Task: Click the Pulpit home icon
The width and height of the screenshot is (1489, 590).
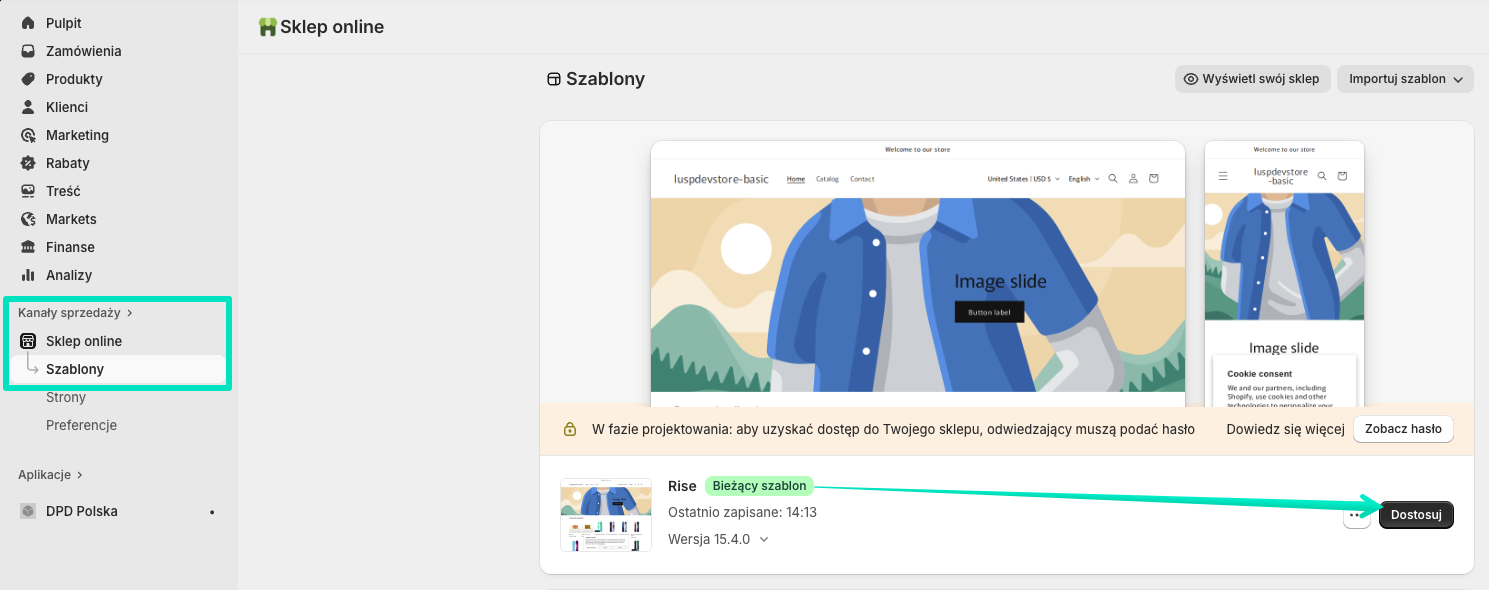Action: [x=28, y=23]
